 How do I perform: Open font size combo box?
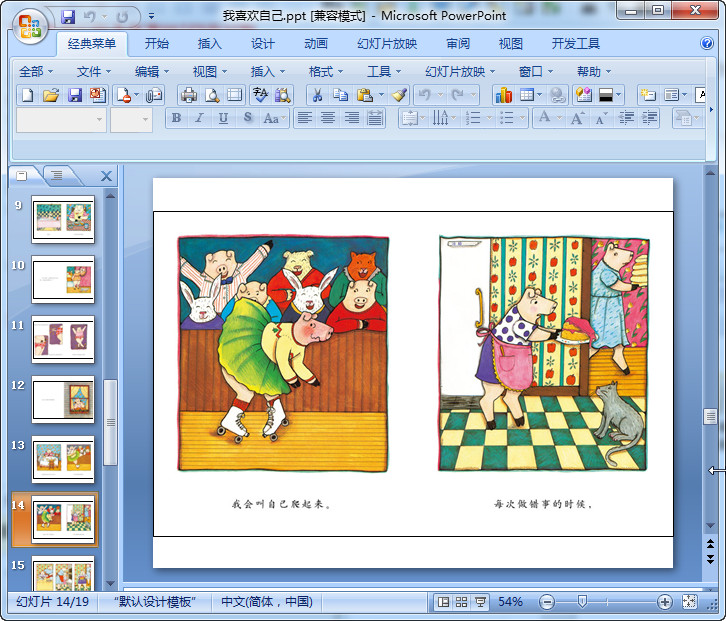(x=131, y=119)
